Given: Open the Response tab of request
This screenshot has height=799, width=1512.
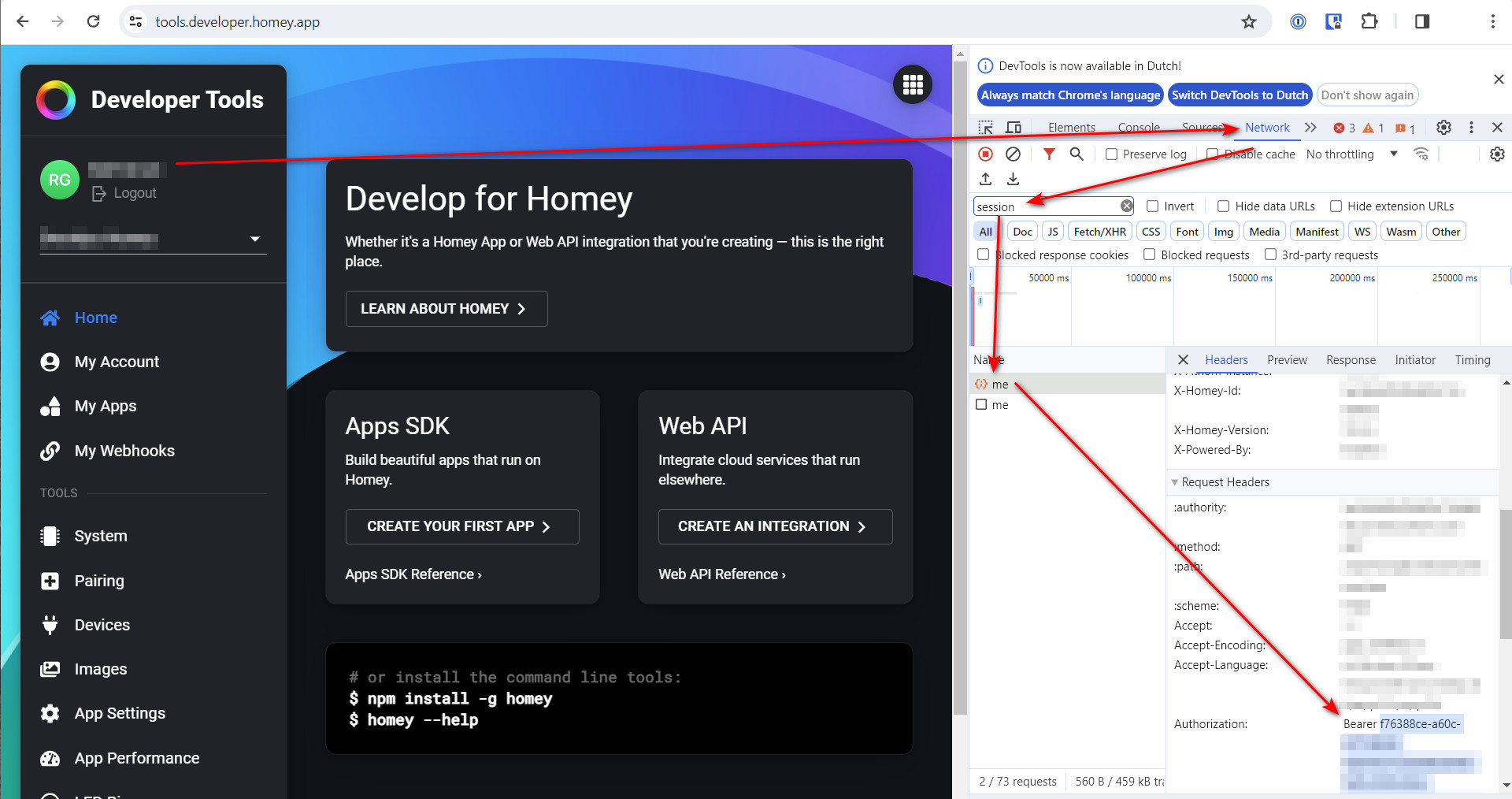Looking at the screenshot, I should (x=1351, y=360).
